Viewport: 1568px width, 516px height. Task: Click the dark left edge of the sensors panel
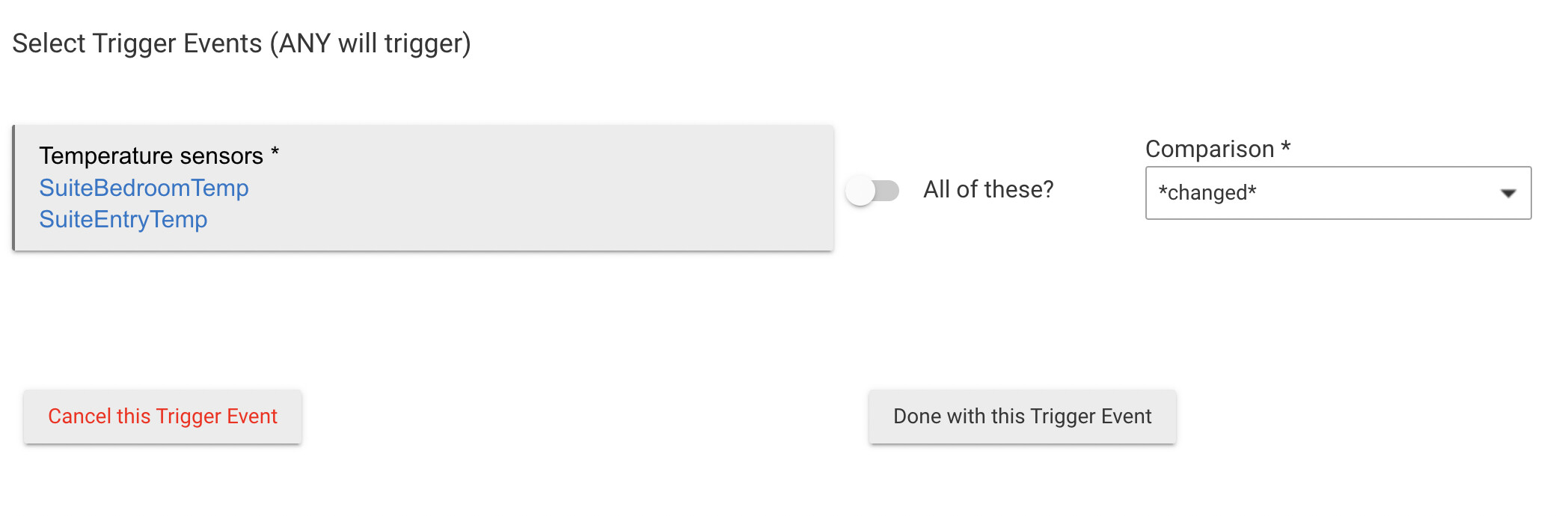[14, 188]
